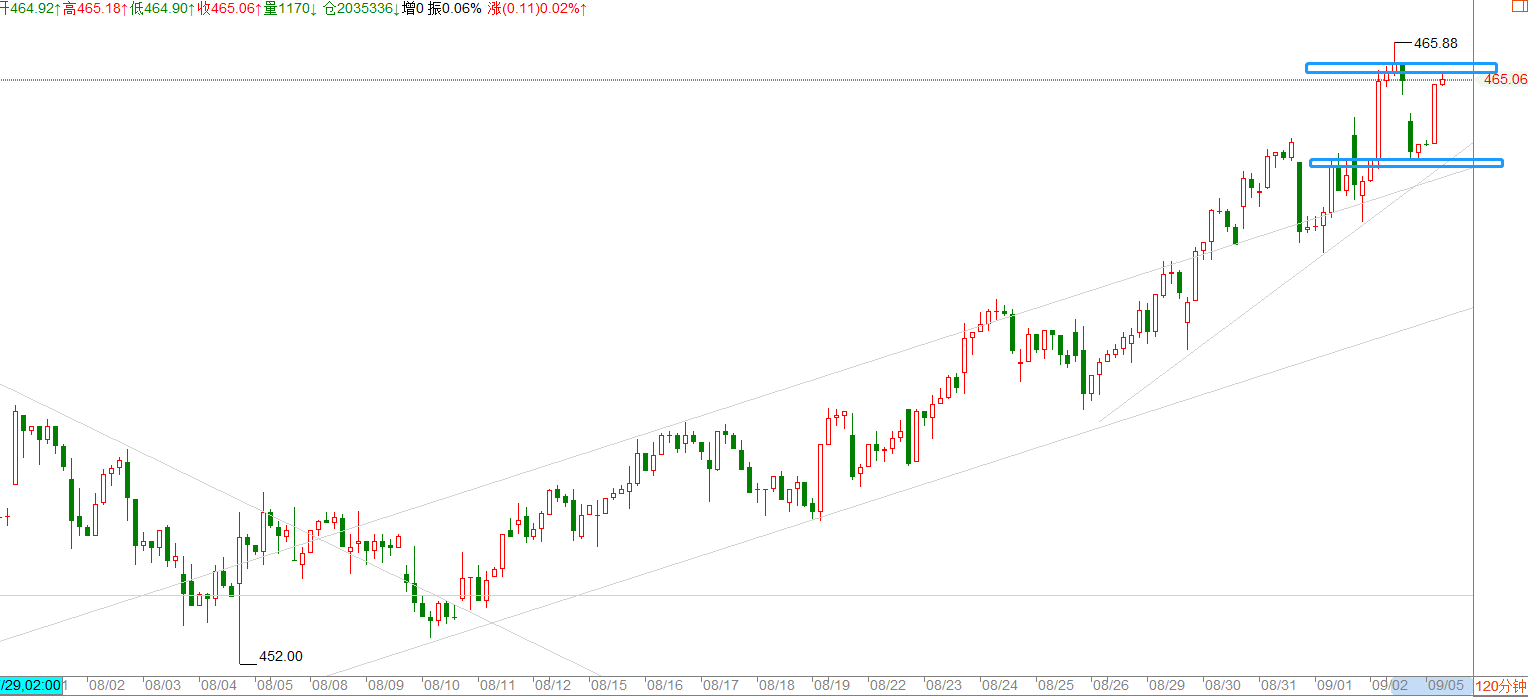Click the 08/30 date label
The height and width of the screenshot is (697, 1528).
click(1222, 686)
